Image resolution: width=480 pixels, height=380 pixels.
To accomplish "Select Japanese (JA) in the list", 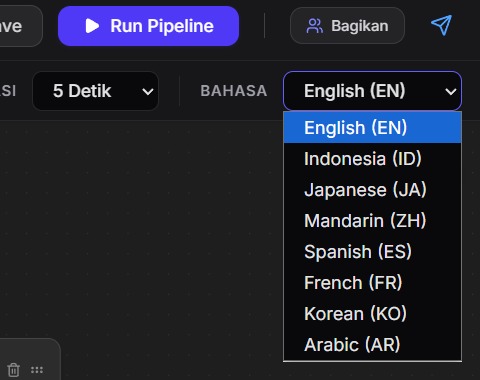I will (372, 190).
